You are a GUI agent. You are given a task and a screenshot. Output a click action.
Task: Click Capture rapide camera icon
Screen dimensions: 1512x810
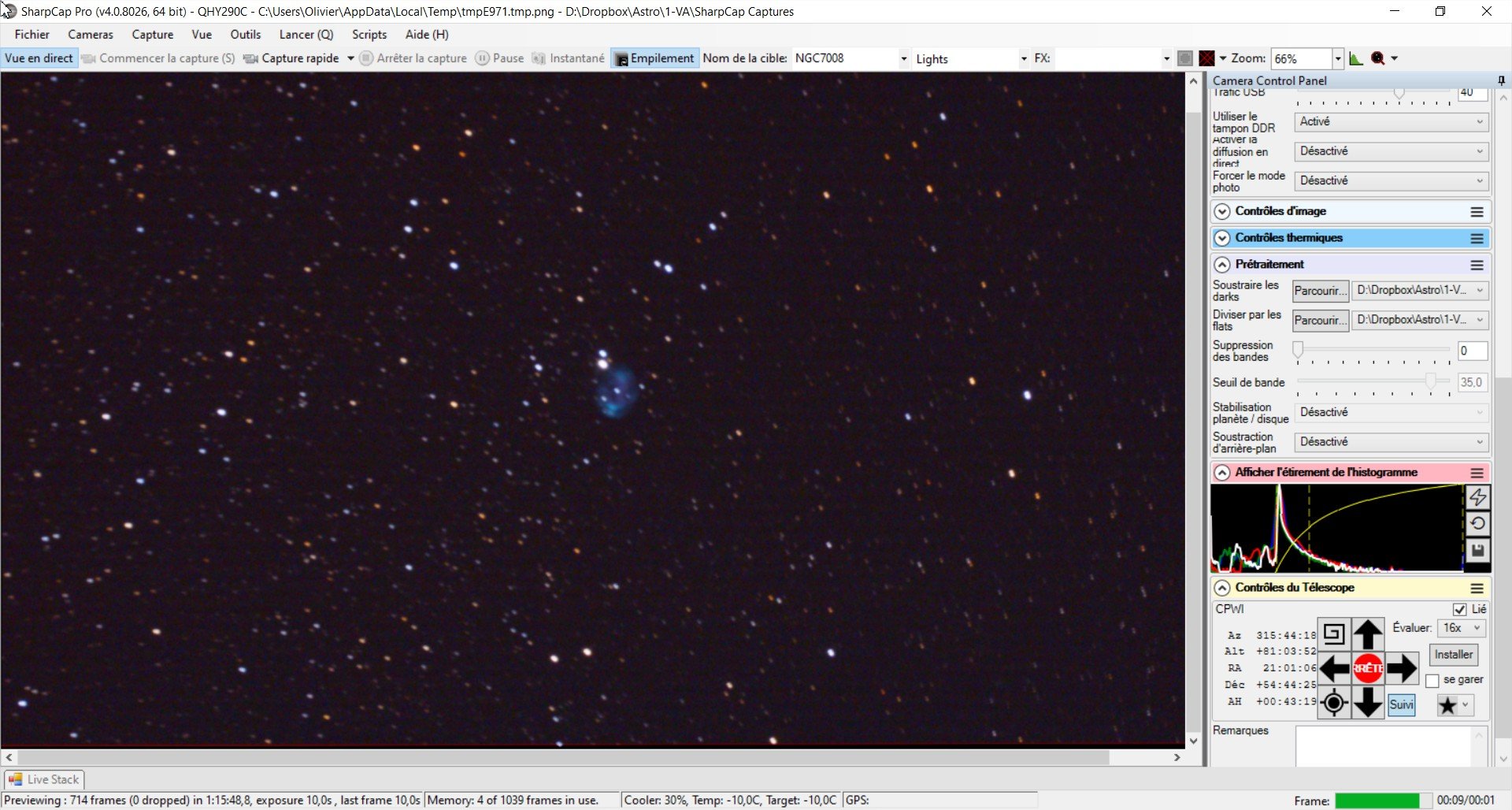tap(250, 58)
